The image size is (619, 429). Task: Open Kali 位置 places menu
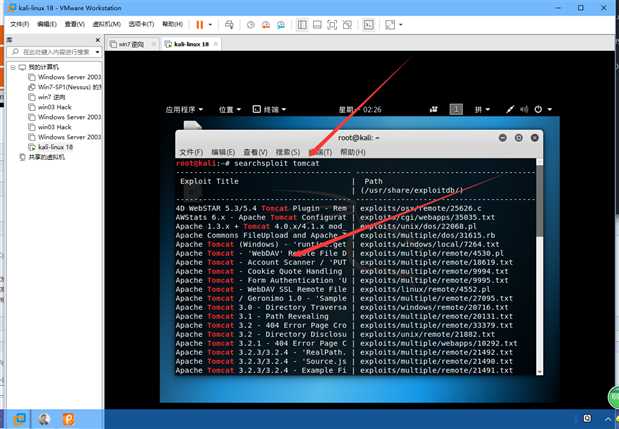230,109
